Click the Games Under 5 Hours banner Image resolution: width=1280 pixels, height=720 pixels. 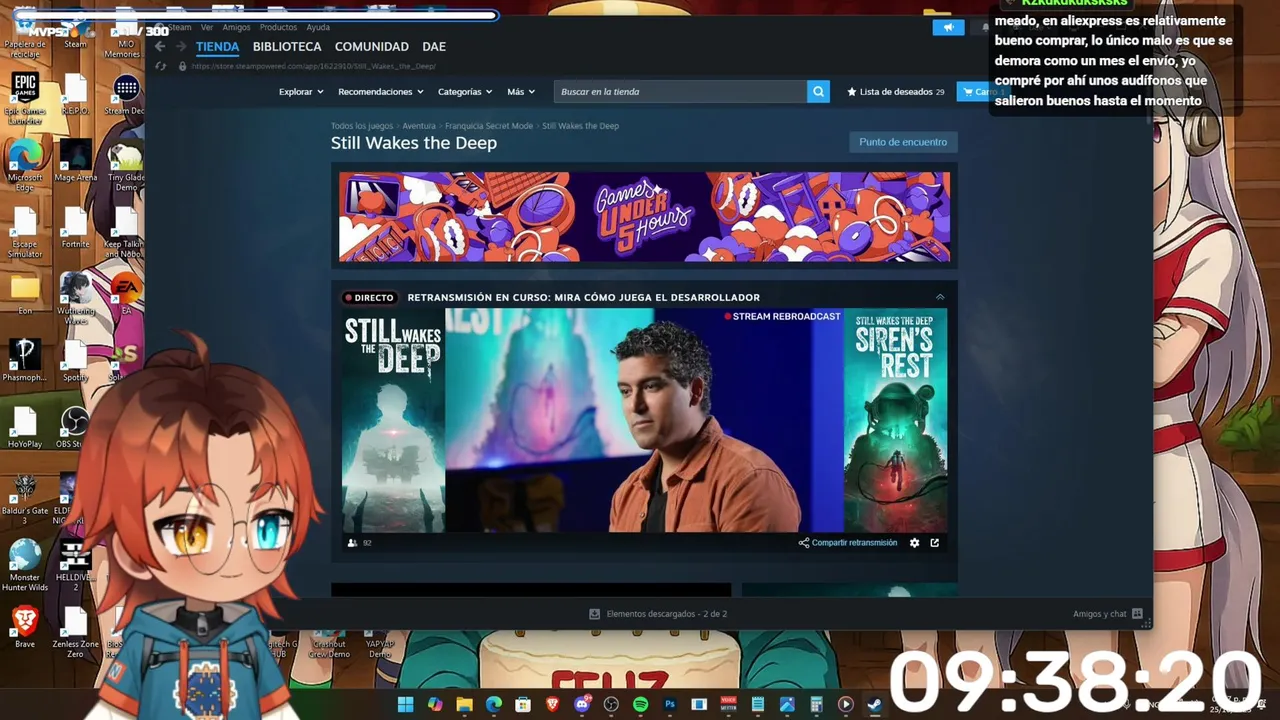click(x=644, y=216)
